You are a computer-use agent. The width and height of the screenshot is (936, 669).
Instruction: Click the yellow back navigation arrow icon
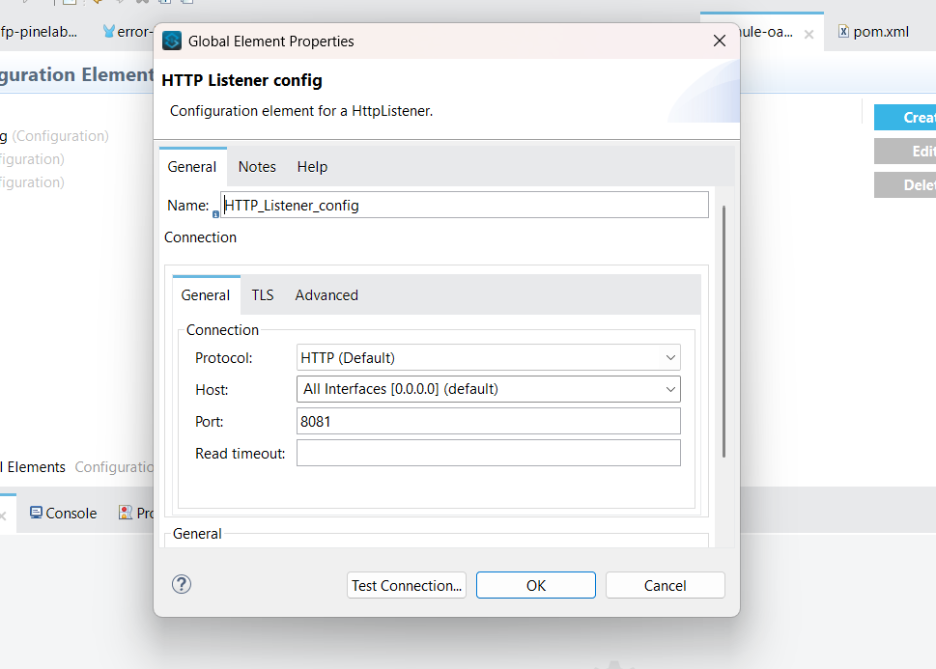point(96,4)
